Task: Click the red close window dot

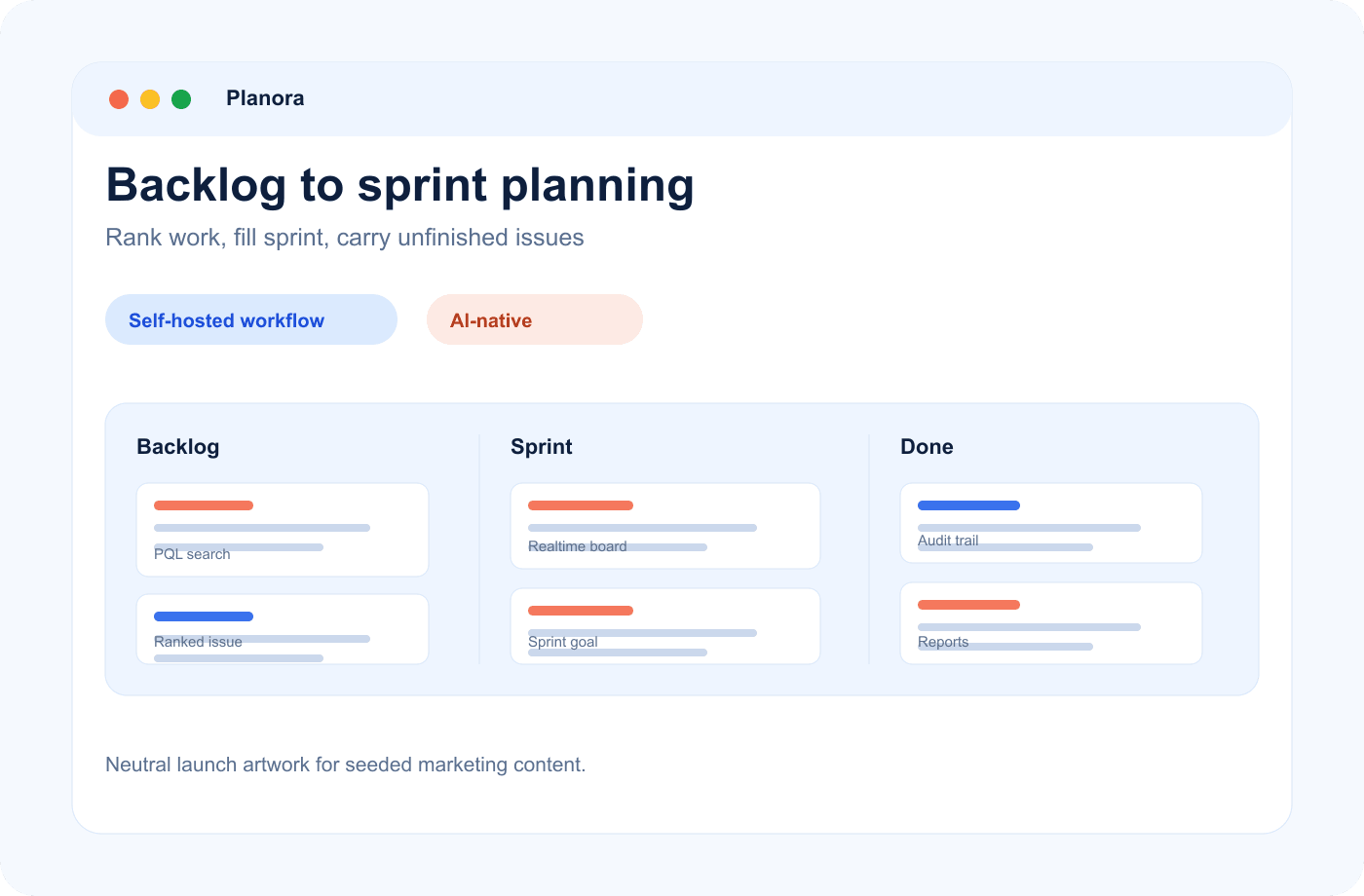Action: coord(119,99)
